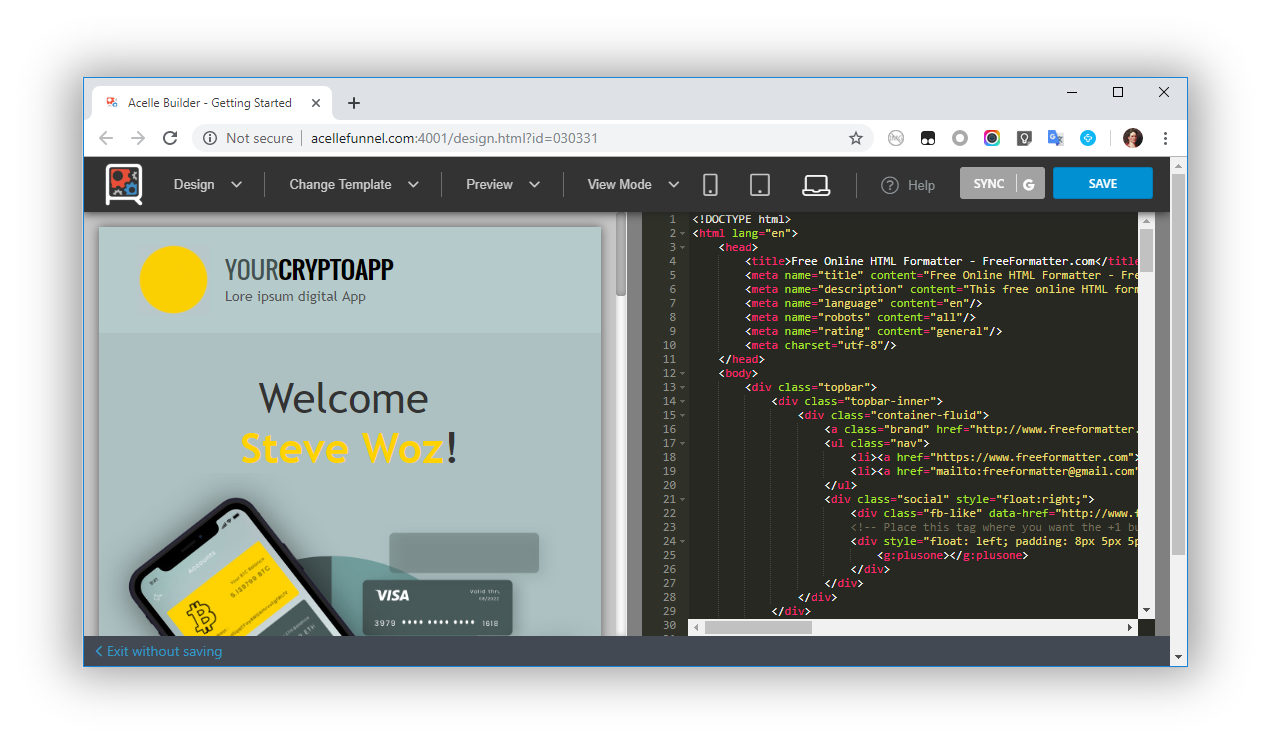Click the Acelle Builder logo icon
Screen dimensions: 1270x745
123,184
